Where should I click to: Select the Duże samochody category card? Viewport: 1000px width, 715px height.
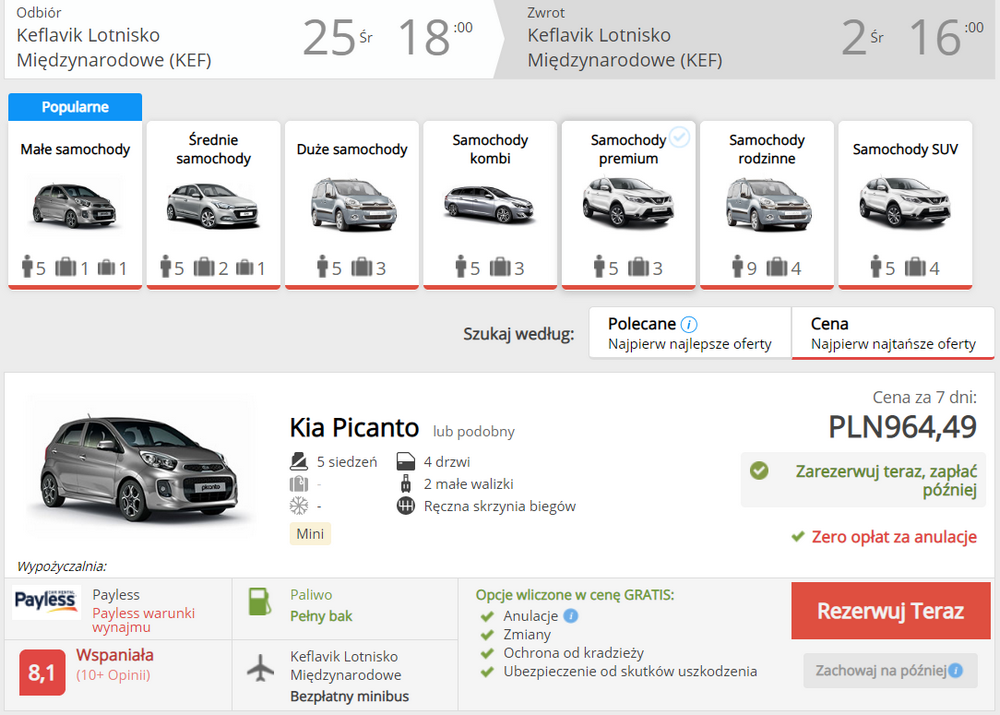pos(351,205)
